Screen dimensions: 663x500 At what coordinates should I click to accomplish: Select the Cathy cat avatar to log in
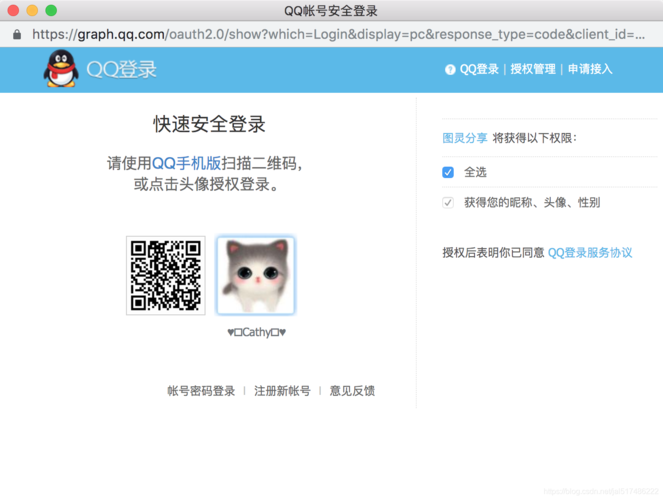pos(256,276)
